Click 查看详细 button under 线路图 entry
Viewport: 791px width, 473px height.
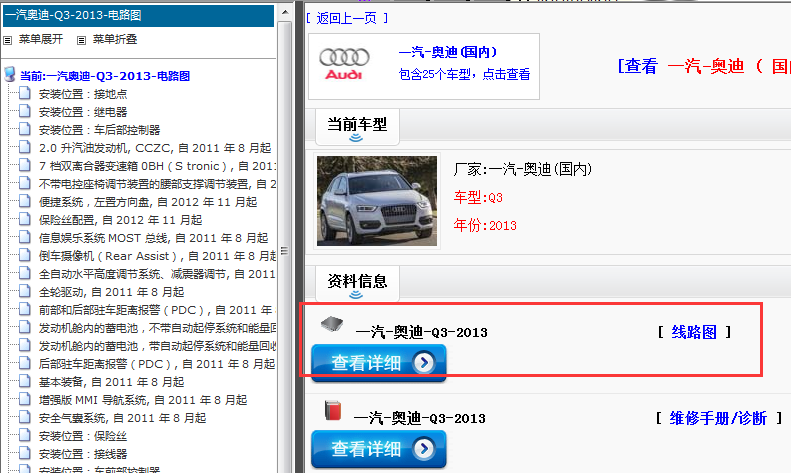tap(379, 363)
